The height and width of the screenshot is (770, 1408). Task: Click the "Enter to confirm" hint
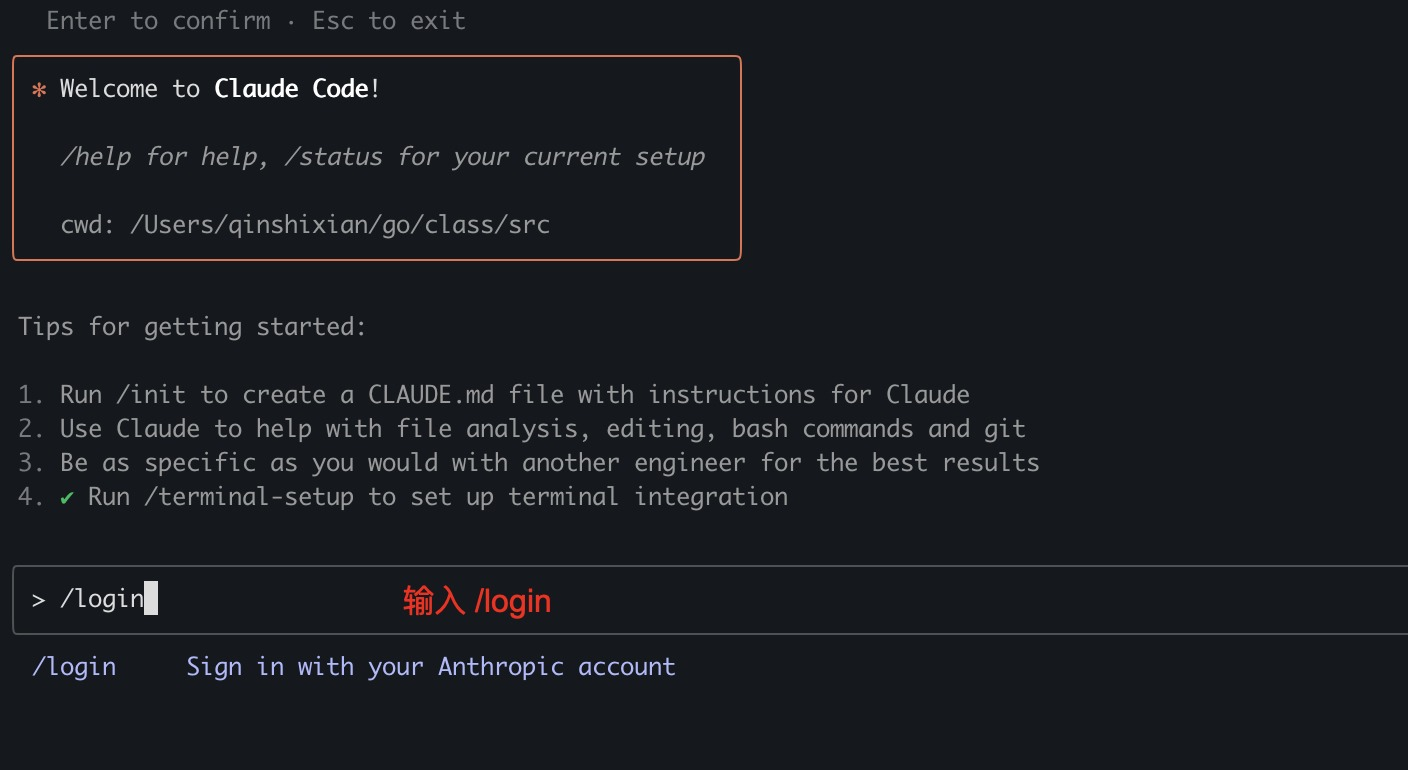[x=158, y=21]
